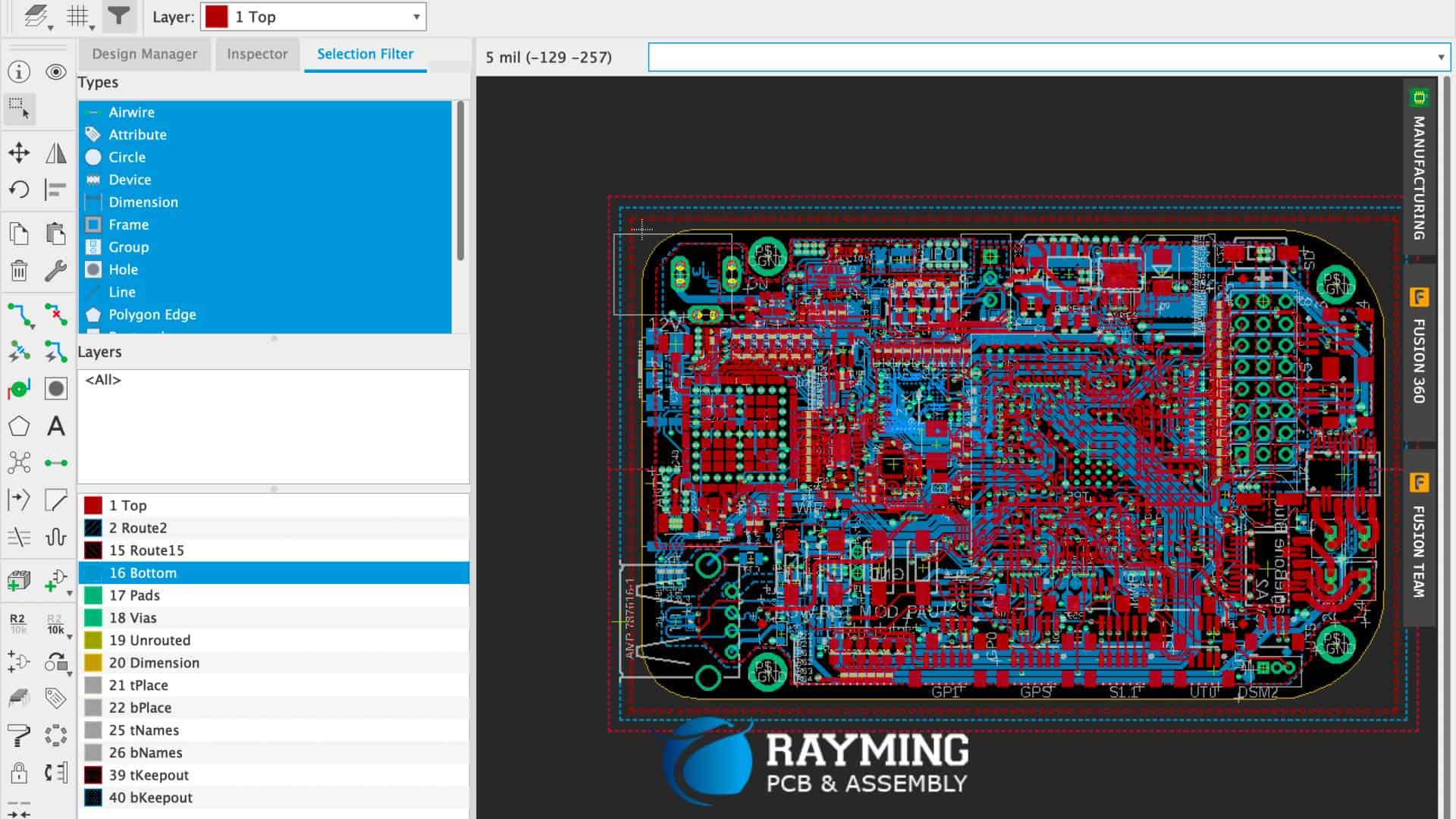This screenshot has height=819, width=1456.
Task: Toggle Polygon Edge in the Types list
Action: point(152,314)
